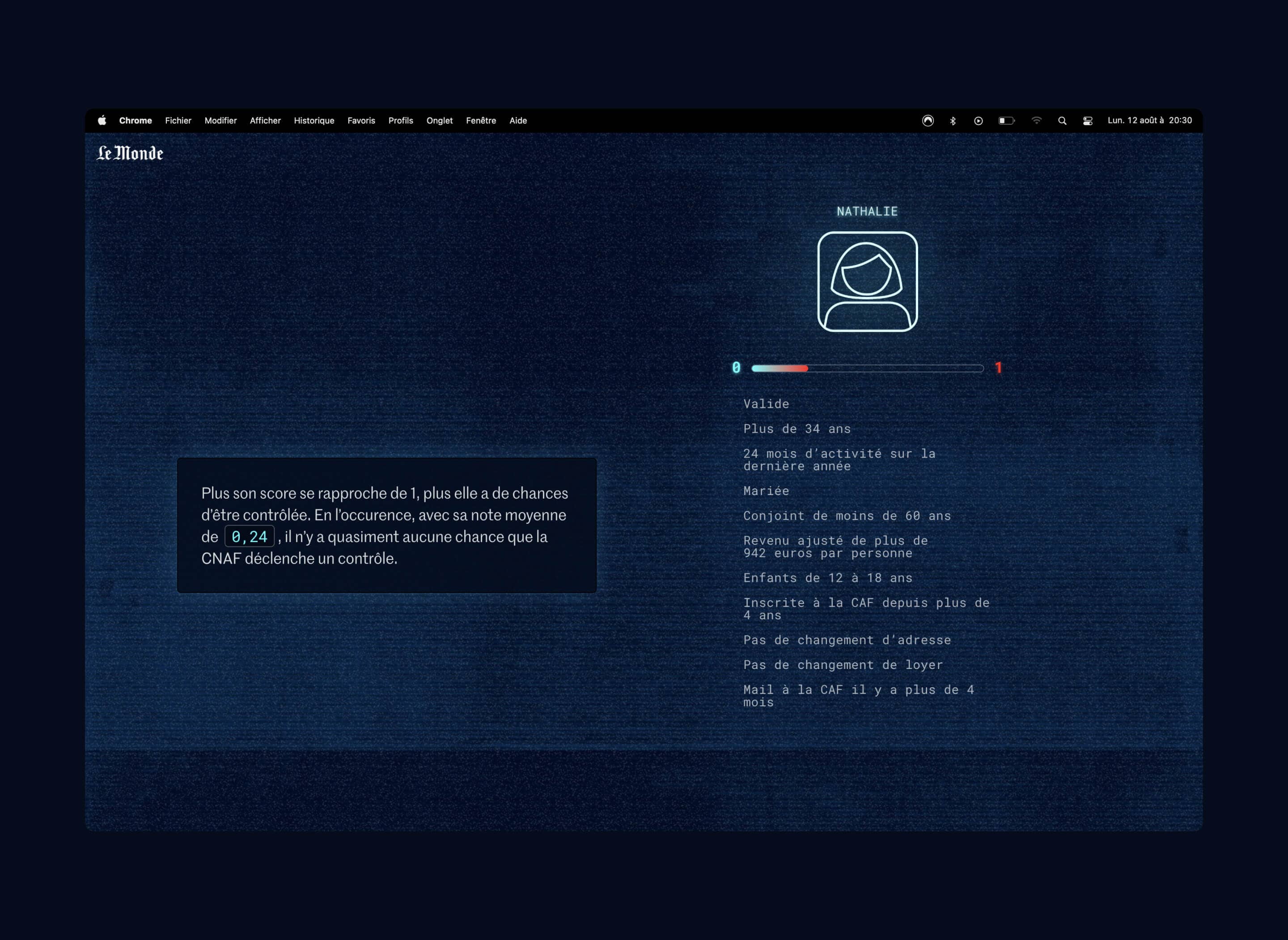1288x940 pixels.
Task: Click the 0,24 score value badge
Action: (250, 537)
